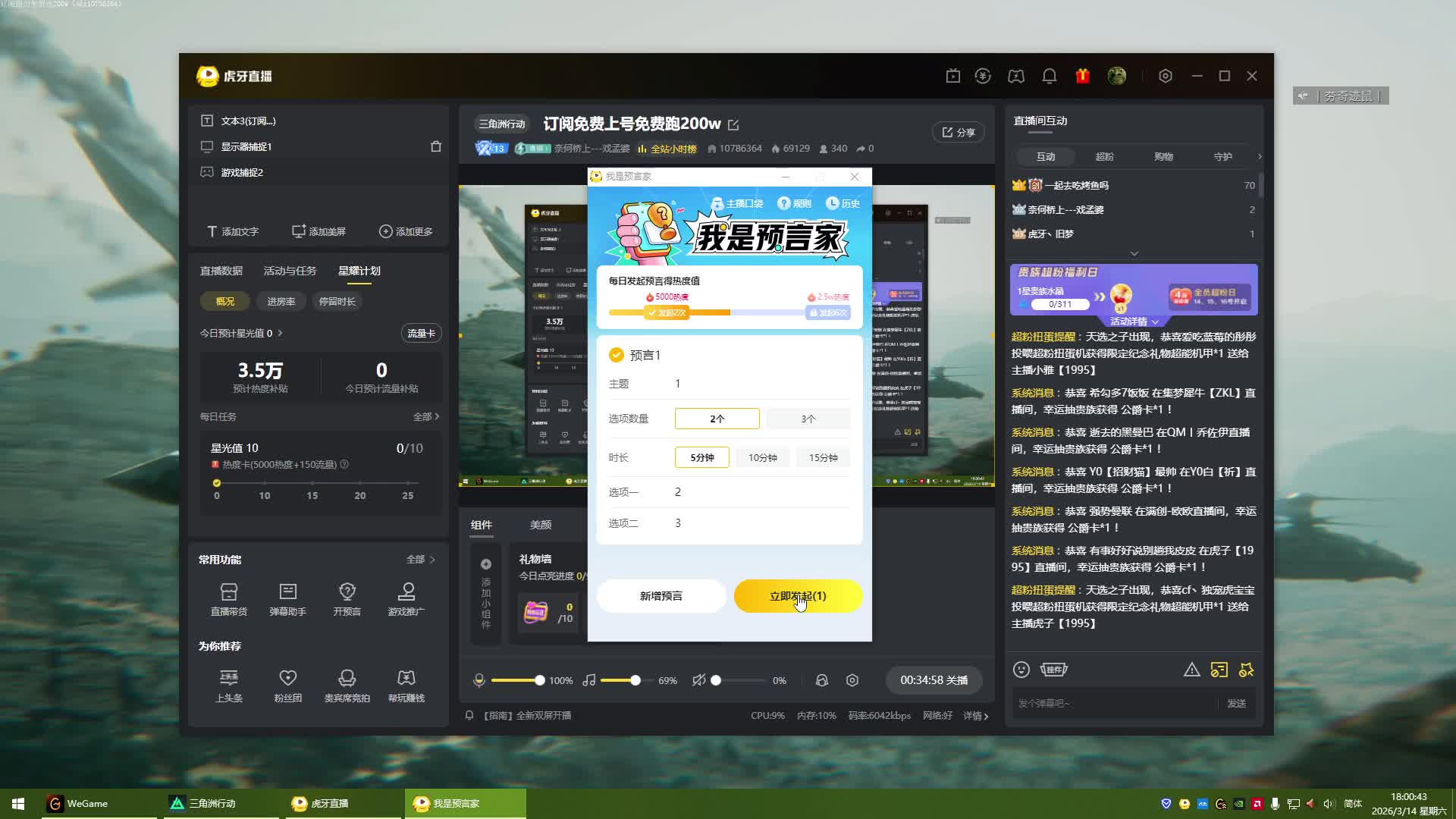Open 弹幕助手 danmaku assistant icon
This screenshot has width=1456, height=819.
pyautogui.click(x=287, y=592)
